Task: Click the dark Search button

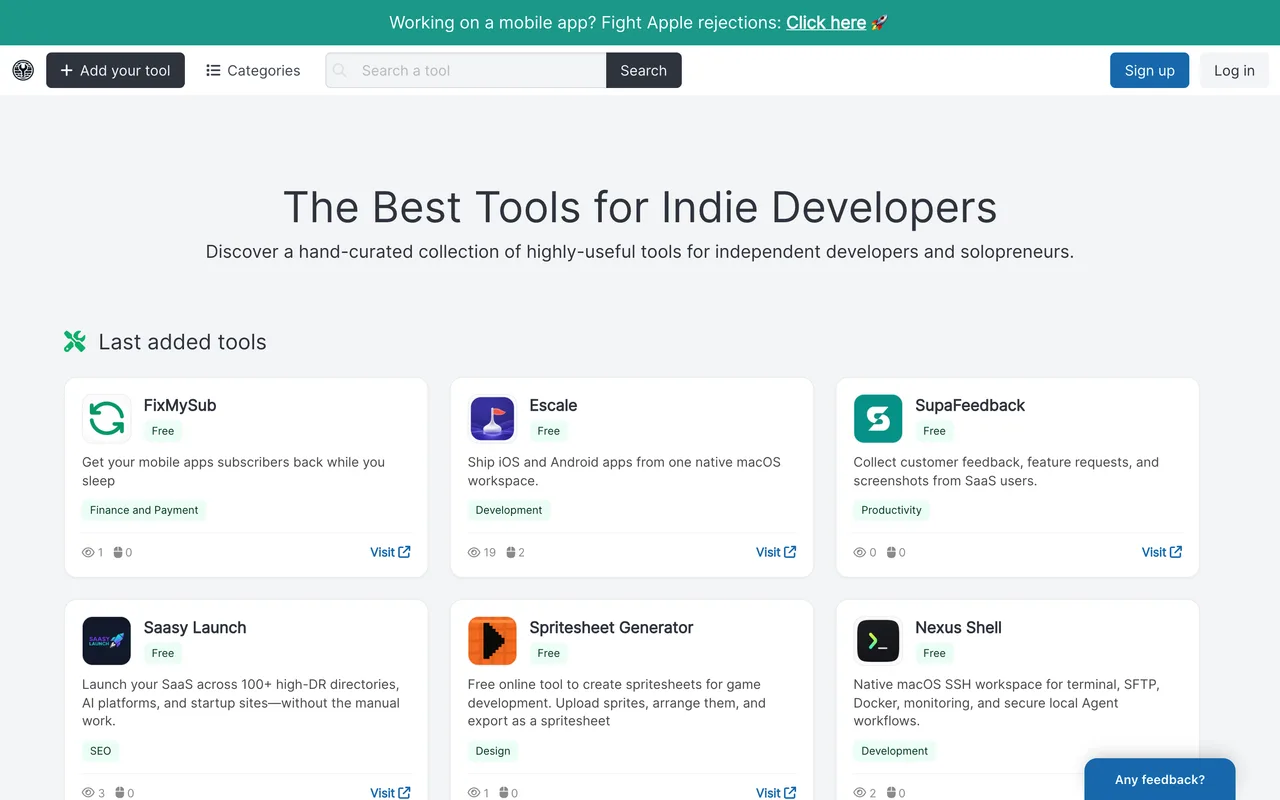Action: 643,70
